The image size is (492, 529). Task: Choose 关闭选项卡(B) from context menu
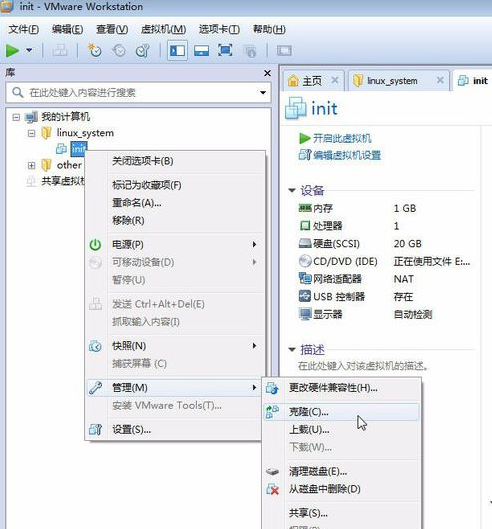(x=175, y=161)
